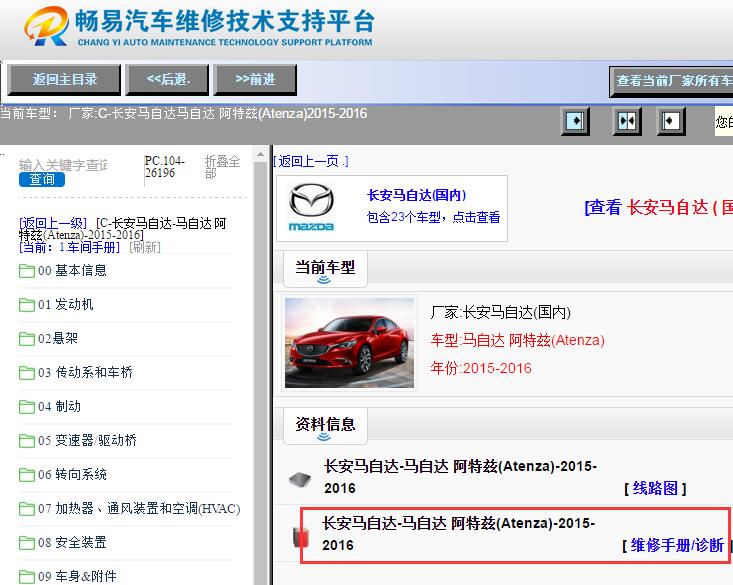Open the 08 安全装置 folder icon
733x585 pixels.
click(27, 543)
